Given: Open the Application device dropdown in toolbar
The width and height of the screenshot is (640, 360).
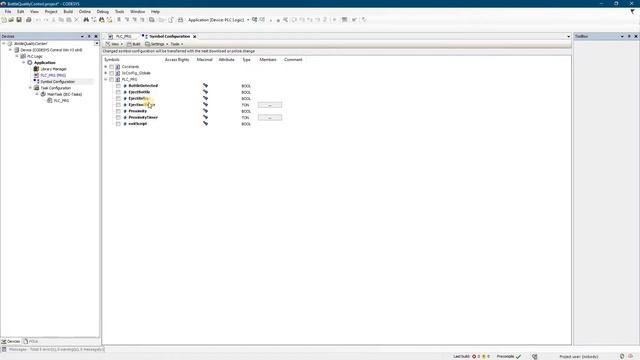Looking at the screenshot, I should pos(248,20).
